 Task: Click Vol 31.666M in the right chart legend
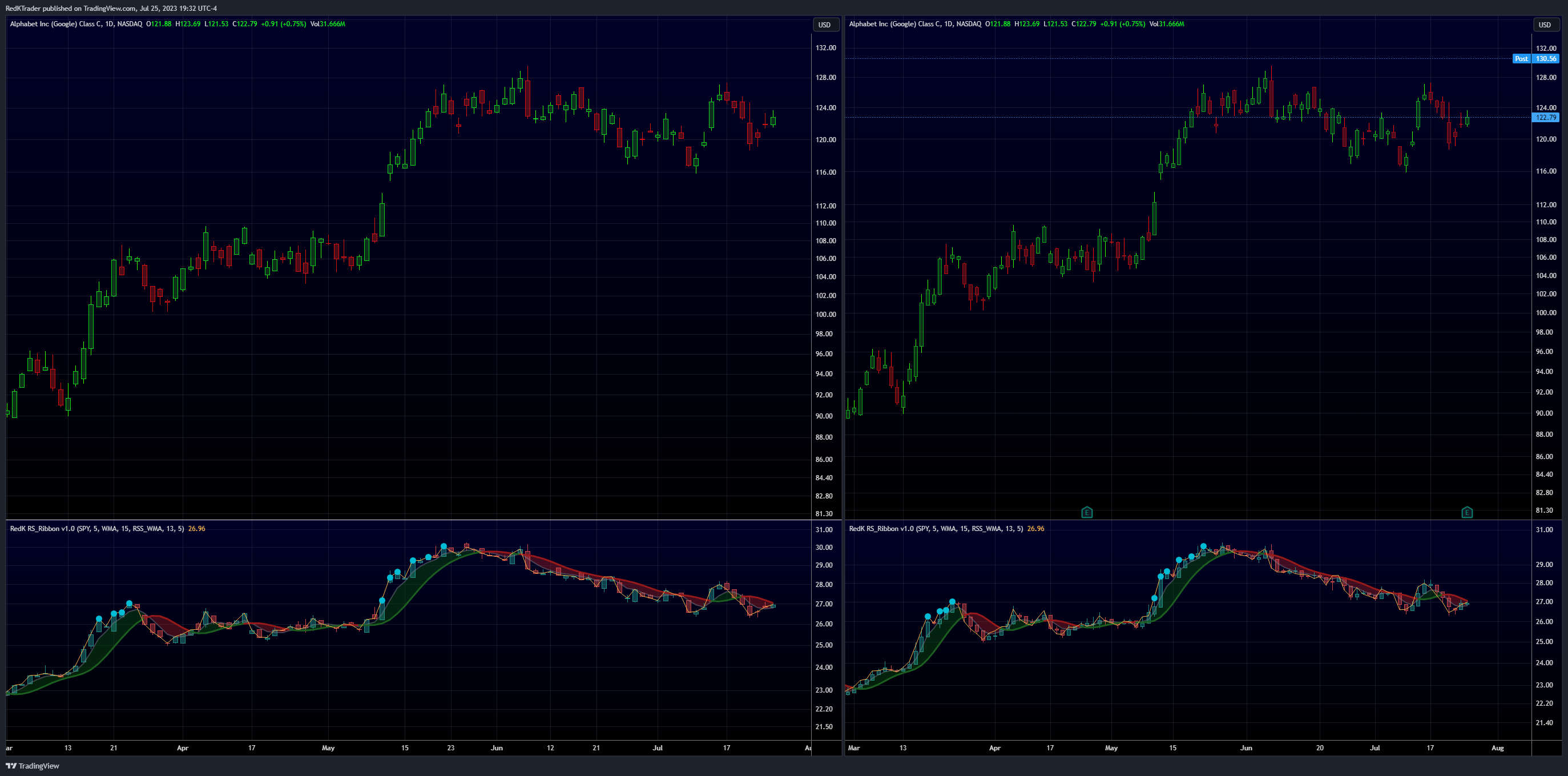coord(1167,24)
